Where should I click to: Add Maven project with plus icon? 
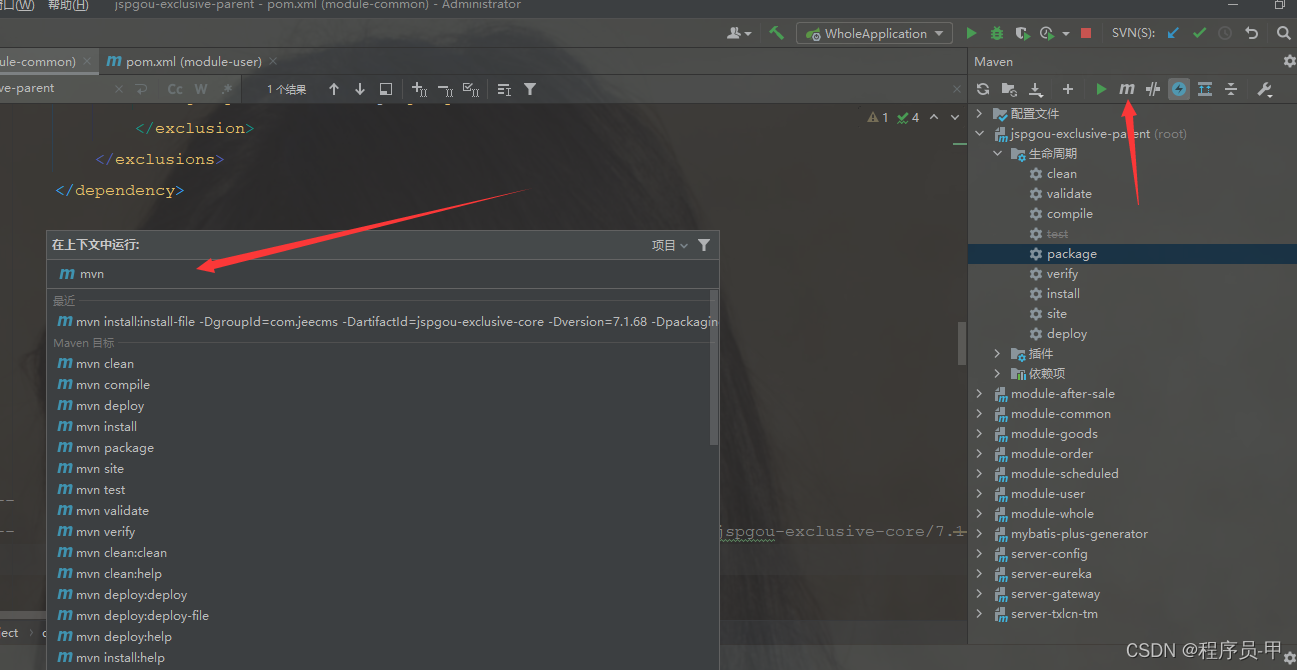click(x=1067, y=89)
